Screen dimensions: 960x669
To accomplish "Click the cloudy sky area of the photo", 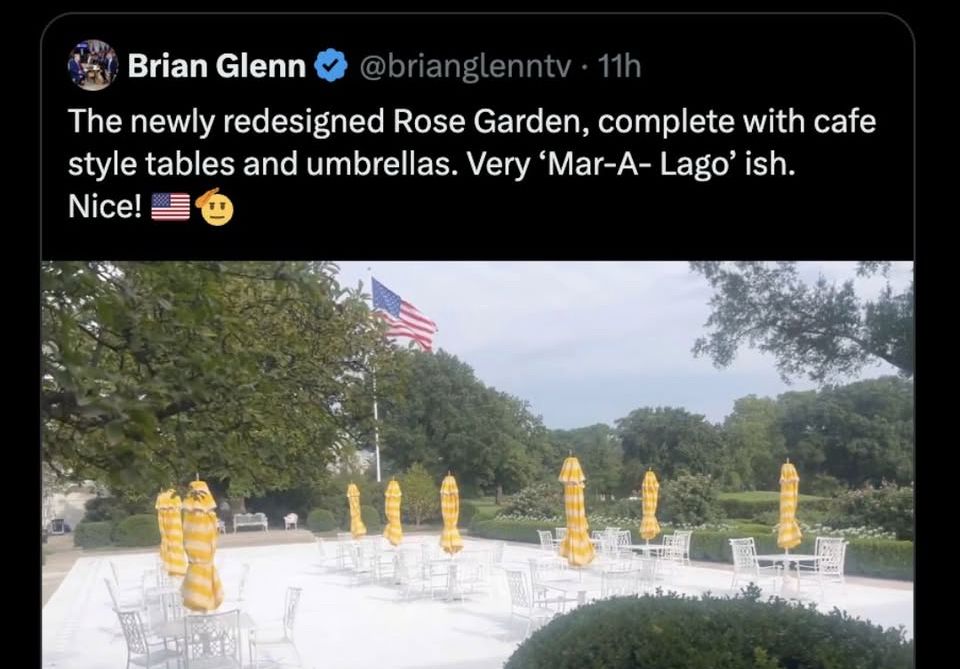I will pos(576,343).
